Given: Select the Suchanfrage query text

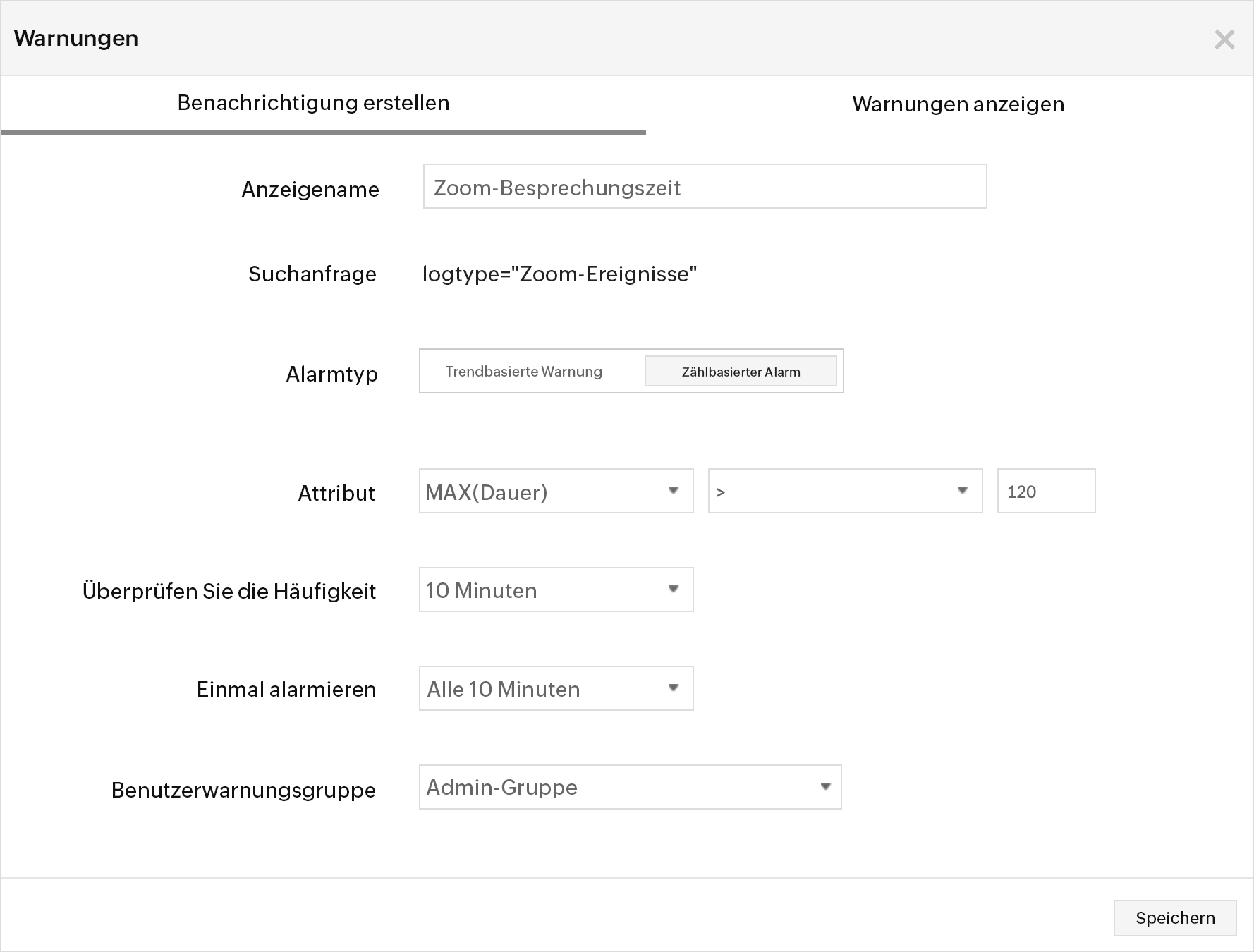Looking at the screenshot, I should 559,275.
